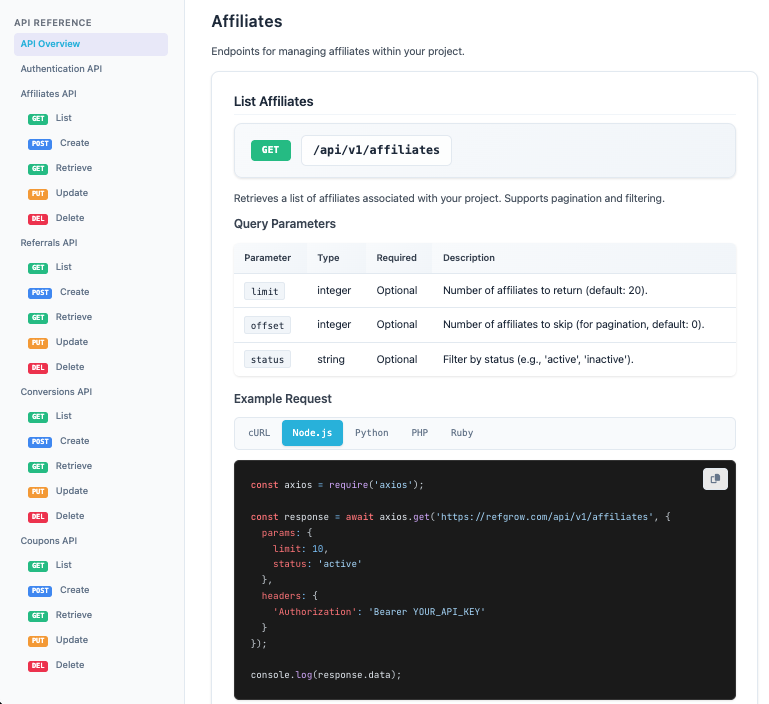This screenshot has height=704, width=769.
Task: Click the /api/v1/affiliates endpoint path
Action: [x=376, y=150]
